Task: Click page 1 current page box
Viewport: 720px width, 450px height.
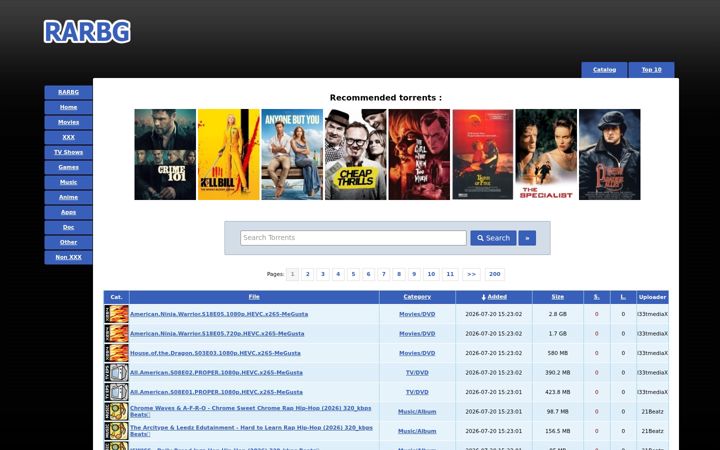Action: pos(292,274)
